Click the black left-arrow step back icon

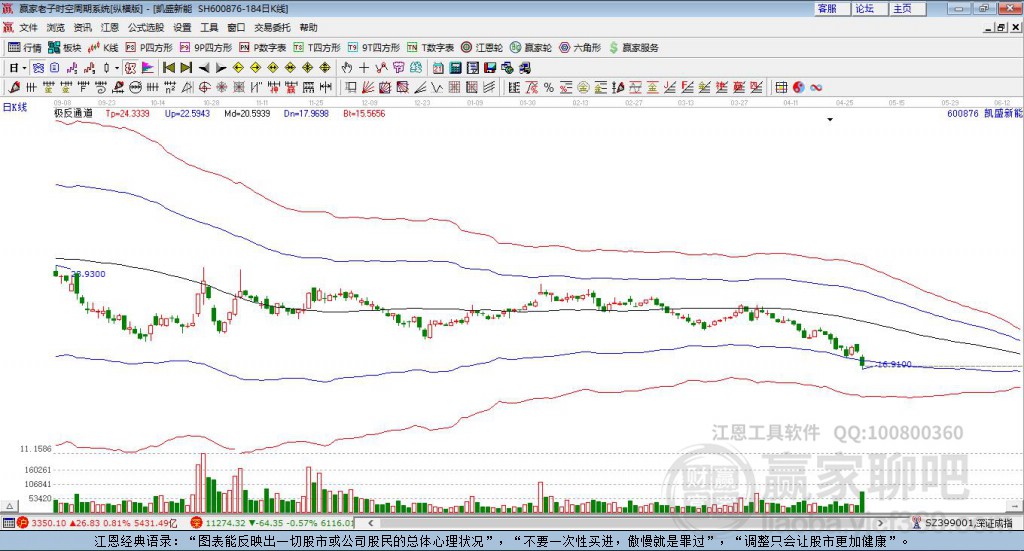tap(204, 68)
